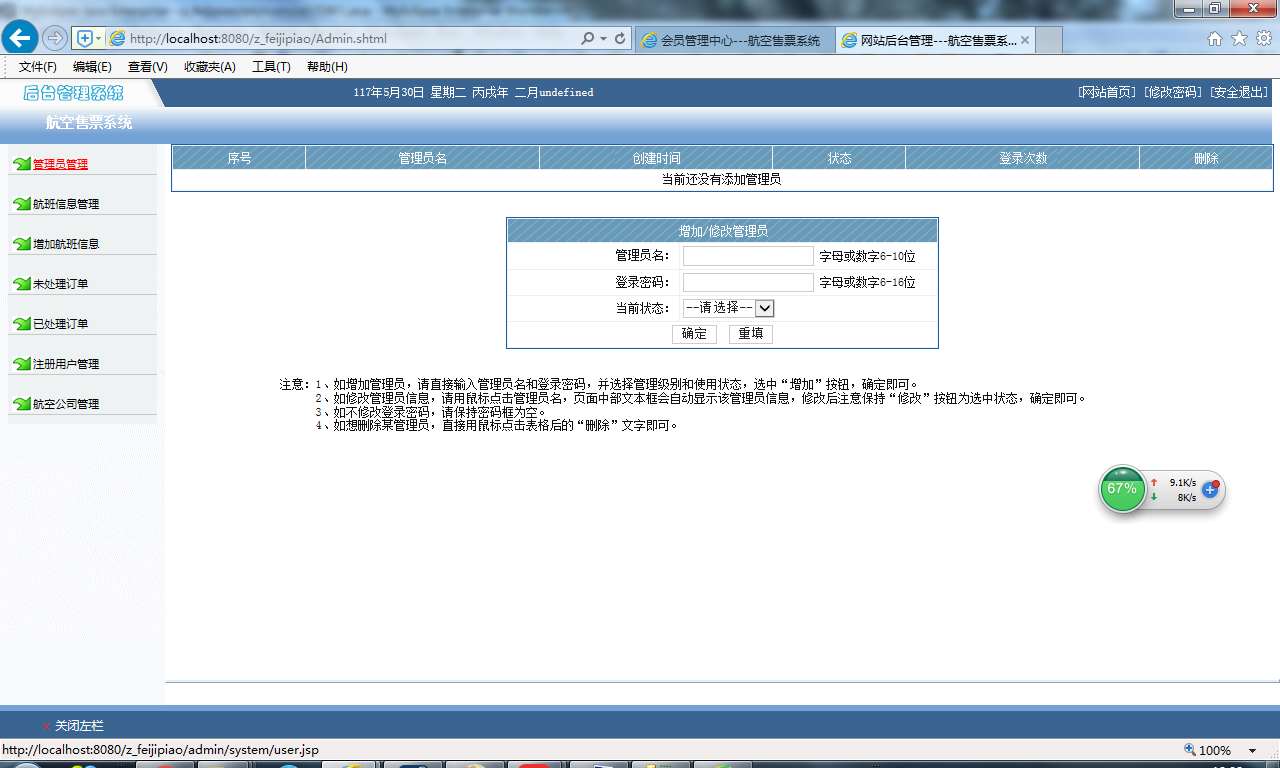1280x768 pixels.
Task: Click the 修改密码 header link
Action: click(x=1173, y=92)
